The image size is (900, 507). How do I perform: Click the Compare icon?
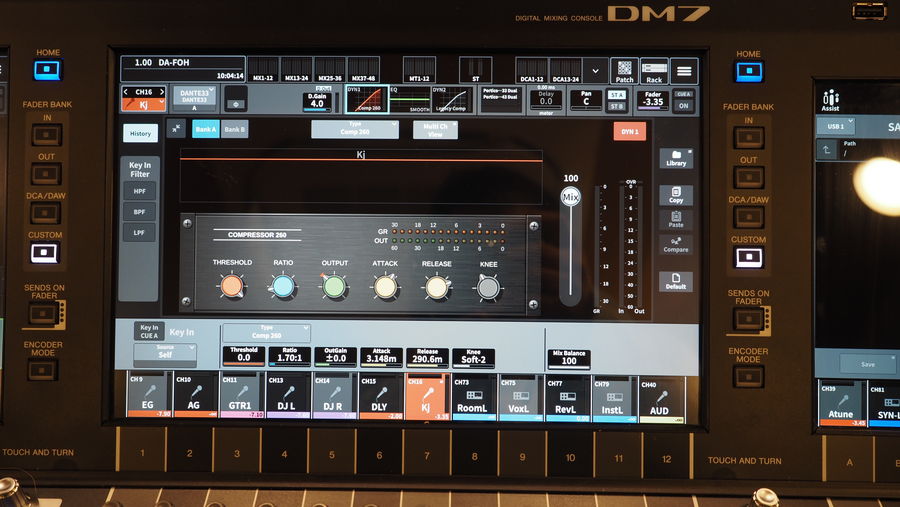[x=676, y=243]
